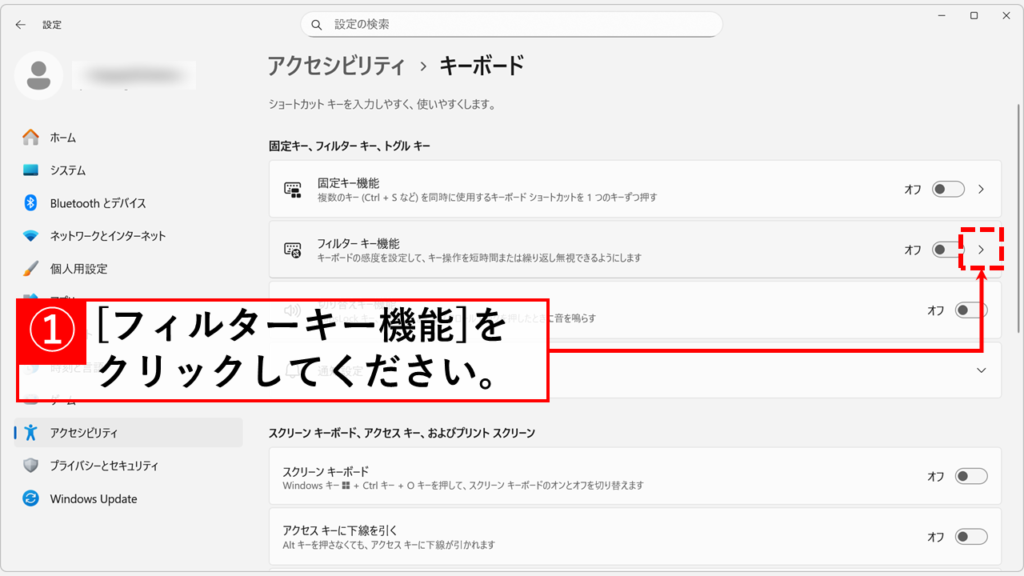Enable the スクリーン キーボード toggle
The image size is (1024, 576).
[971, 476]
